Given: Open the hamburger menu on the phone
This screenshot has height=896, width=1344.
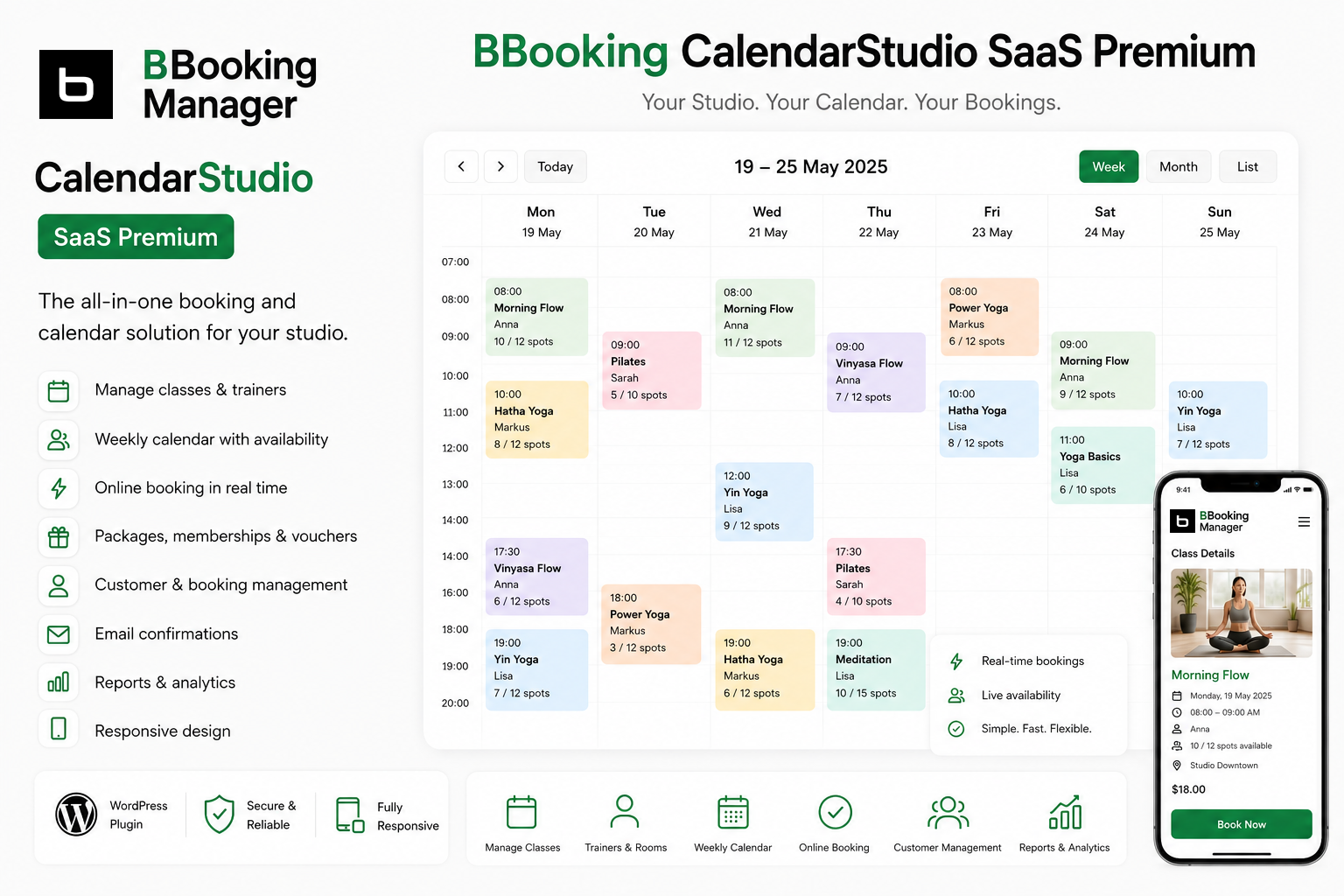Looking at the screenshot, I should pos(1304,522).
